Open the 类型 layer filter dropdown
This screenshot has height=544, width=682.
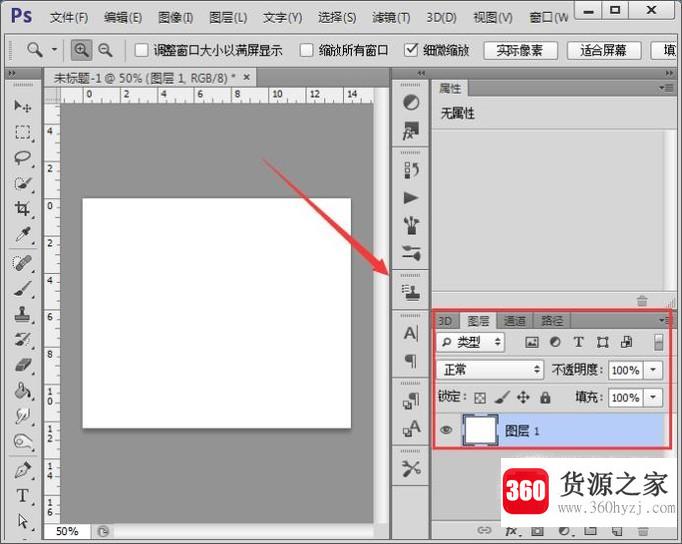pyautogui.click(x=471, y=342)
